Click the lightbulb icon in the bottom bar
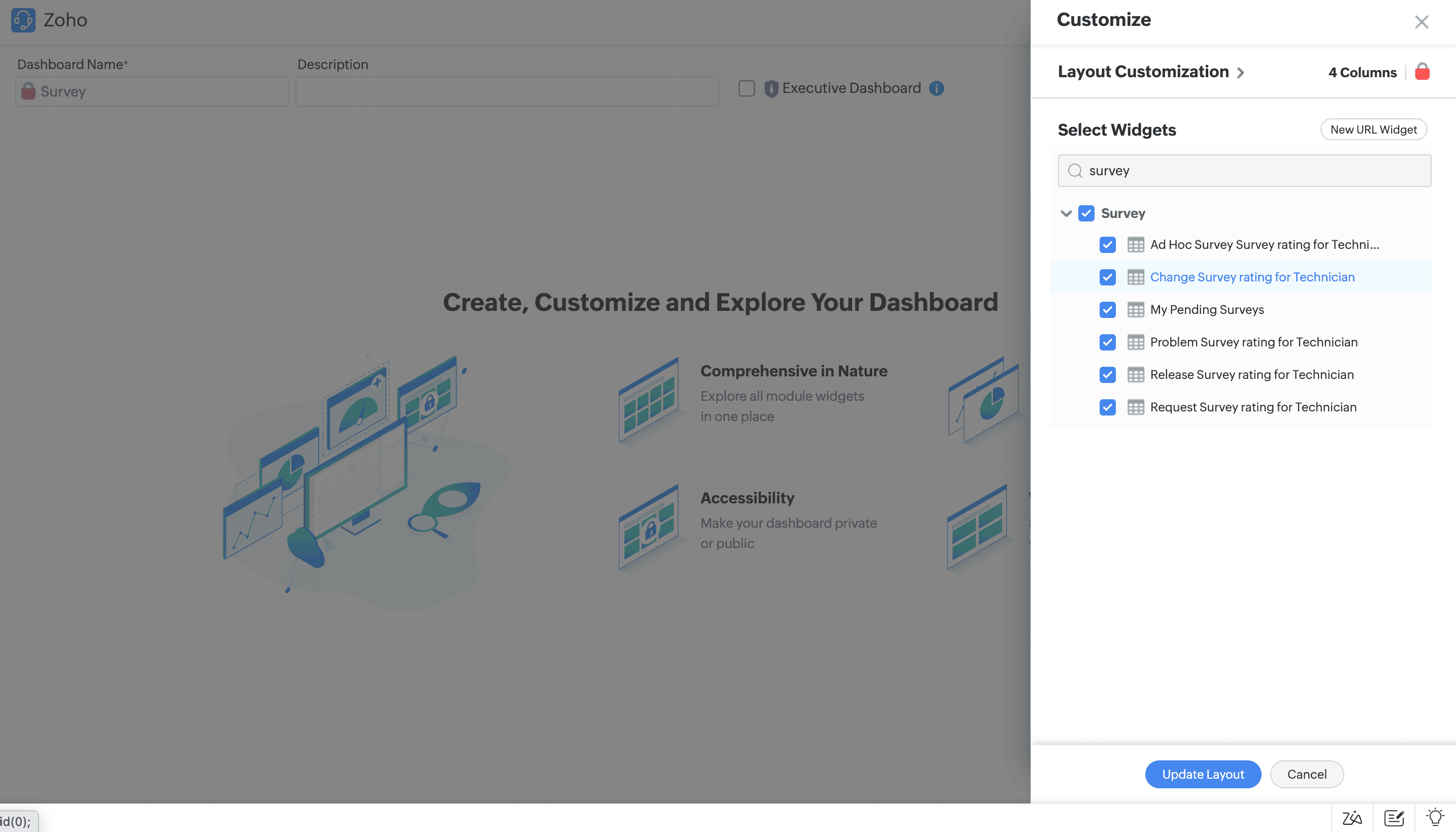 1435,818
